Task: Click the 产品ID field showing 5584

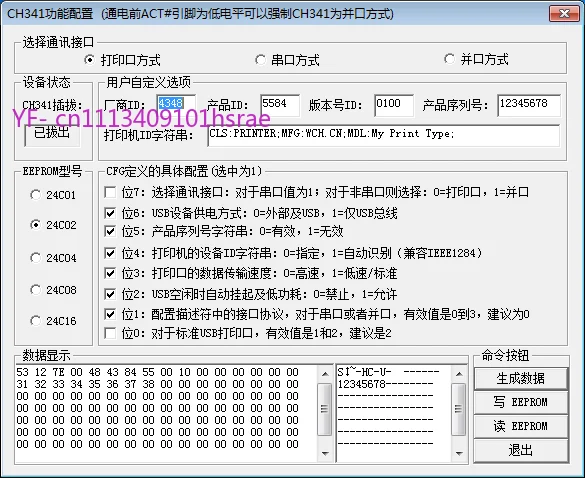Action: tap(280, 105)
